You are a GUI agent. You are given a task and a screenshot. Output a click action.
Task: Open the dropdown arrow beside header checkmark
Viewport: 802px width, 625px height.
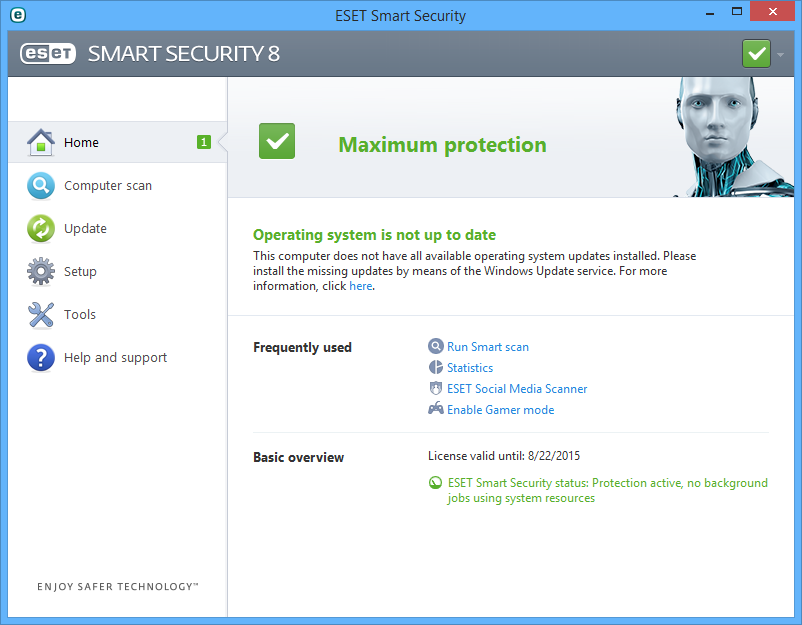[780, 54]
